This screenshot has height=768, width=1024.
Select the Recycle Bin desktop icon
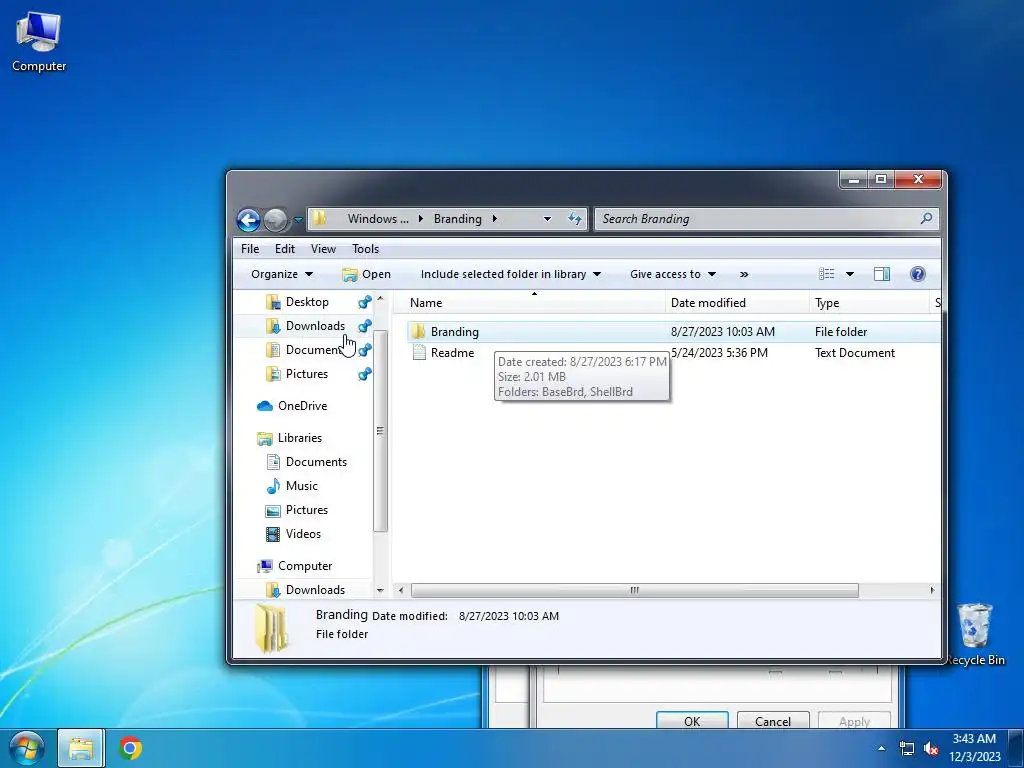pos(975,635)
